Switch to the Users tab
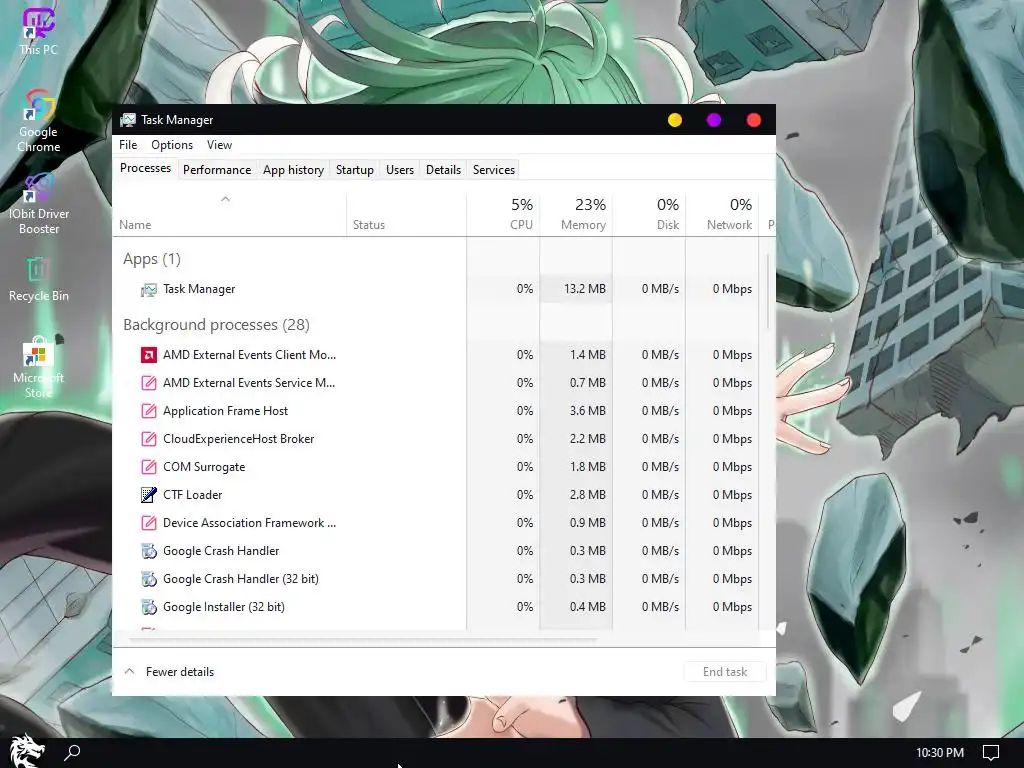 point(400,170)
